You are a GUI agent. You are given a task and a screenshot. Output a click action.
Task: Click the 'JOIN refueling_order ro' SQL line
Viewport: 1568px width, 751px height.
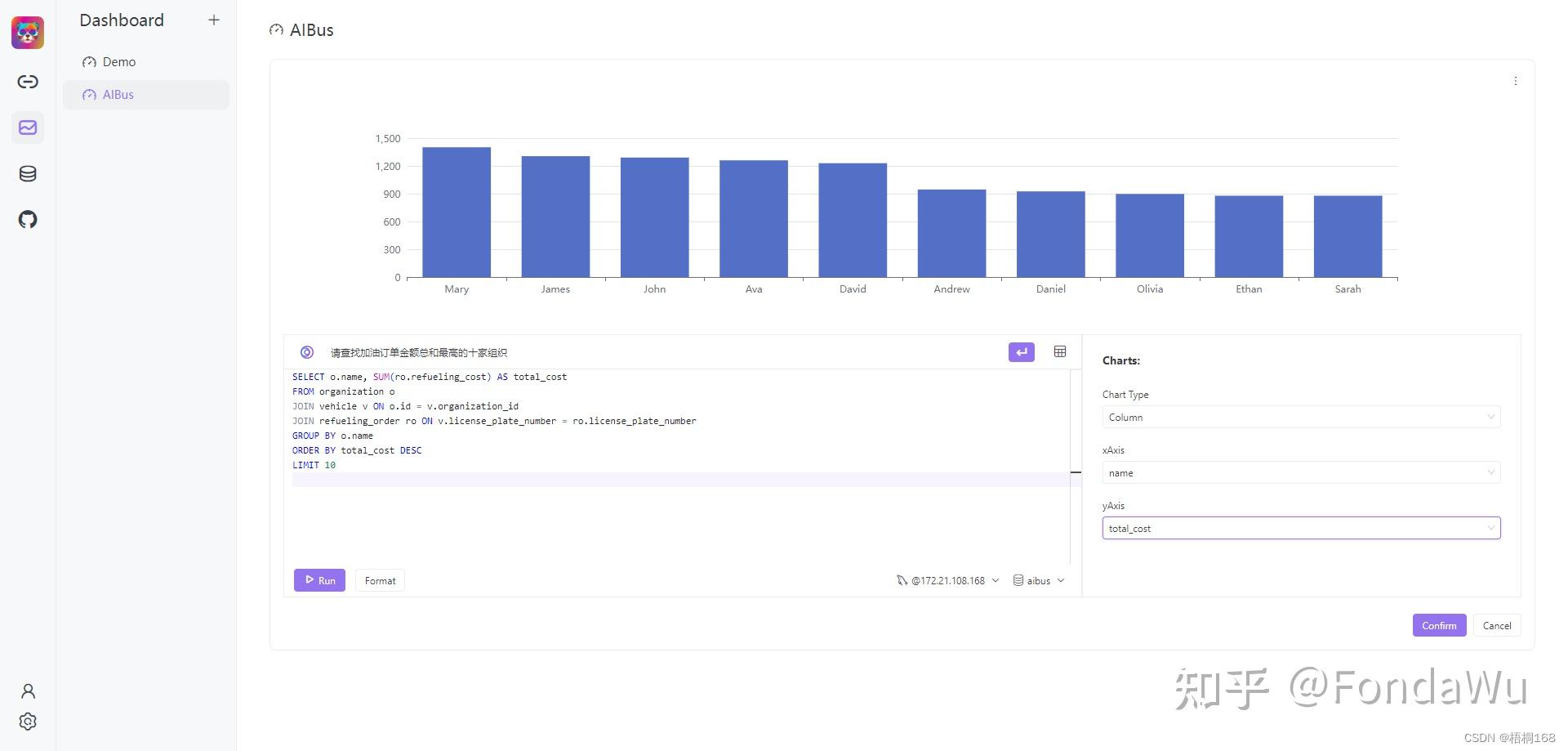pyautogui.click(x=494, y=421)
